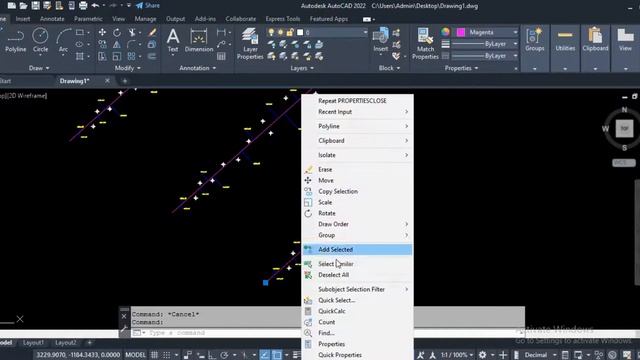Choose Erase from context menu
Viewport: 640px width, 360px height.
[x=358, y=169]
